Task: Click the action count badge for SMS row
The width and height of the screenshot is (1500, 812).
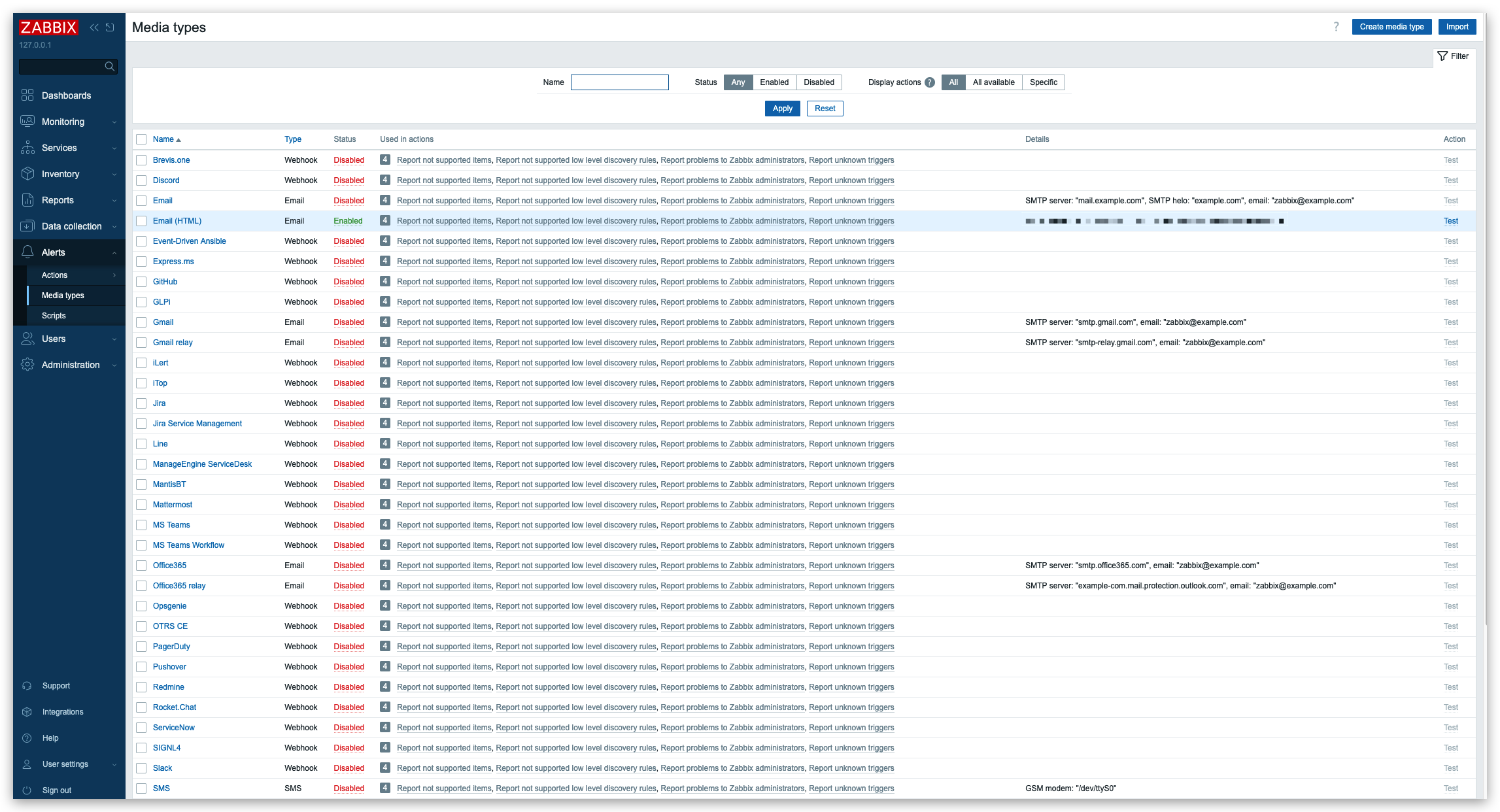Action: coord(385,788)
